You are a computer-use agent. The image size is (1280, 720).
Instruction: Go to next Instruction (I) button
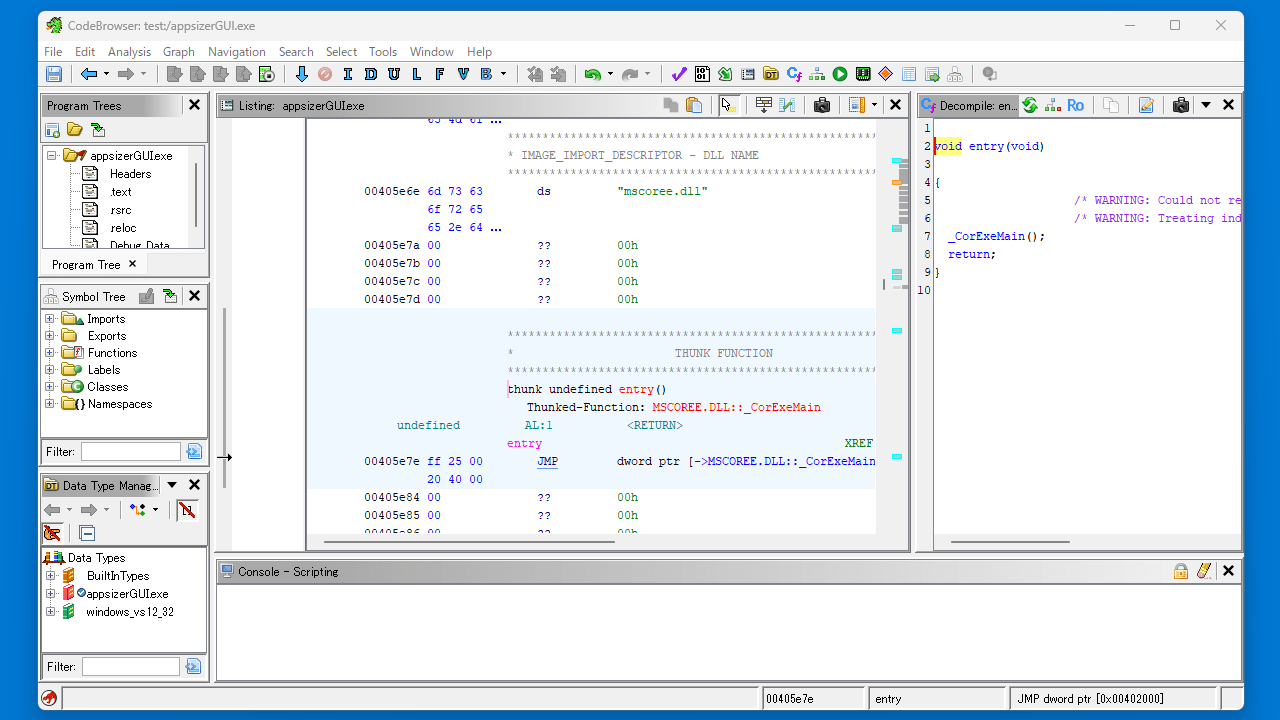click(348, 74)
